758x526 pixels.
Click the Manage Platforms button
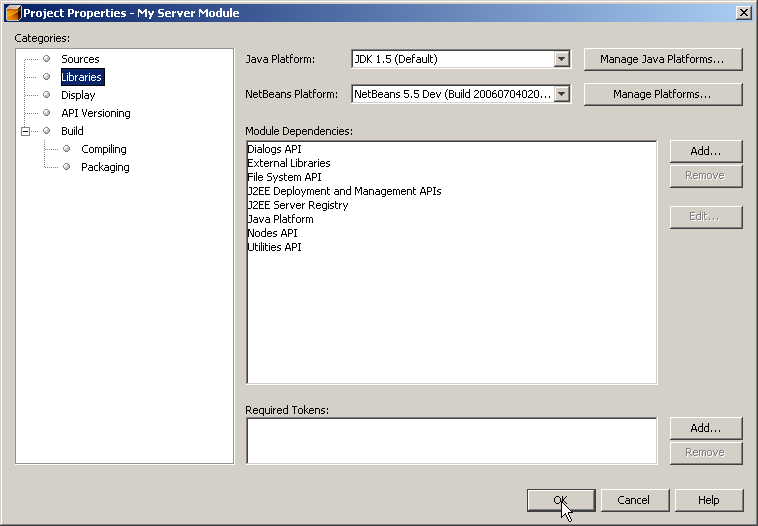(662, 94)
